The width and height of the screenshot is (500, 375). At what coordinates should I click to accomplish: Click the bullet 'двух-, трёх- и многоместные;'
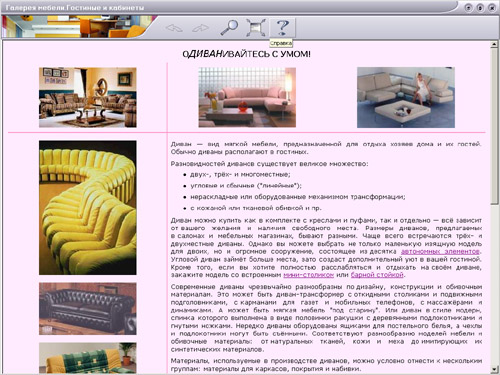[240, 174]
